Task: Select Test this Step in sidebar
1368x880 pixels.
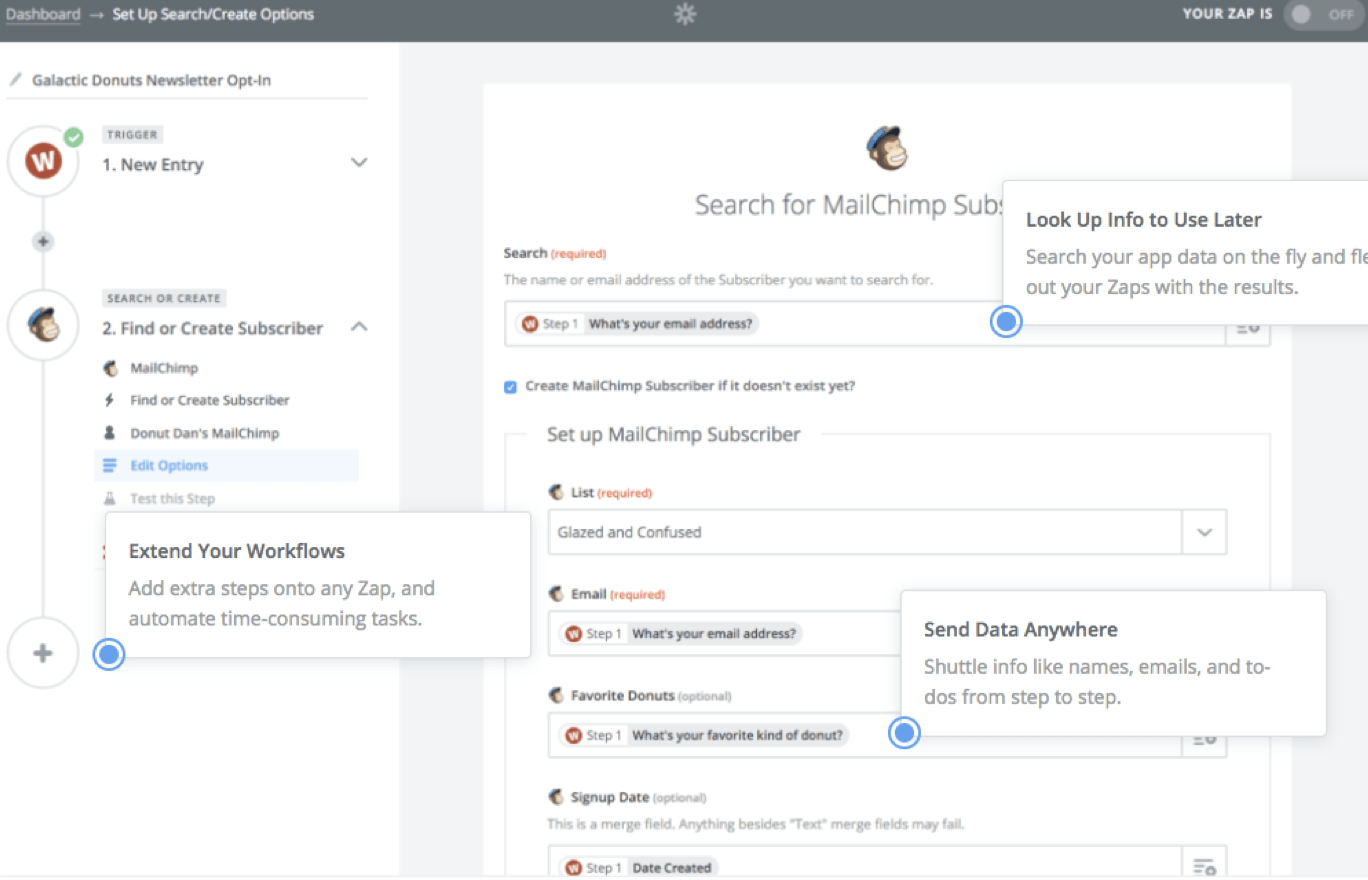Action: [x=172, y=499]
